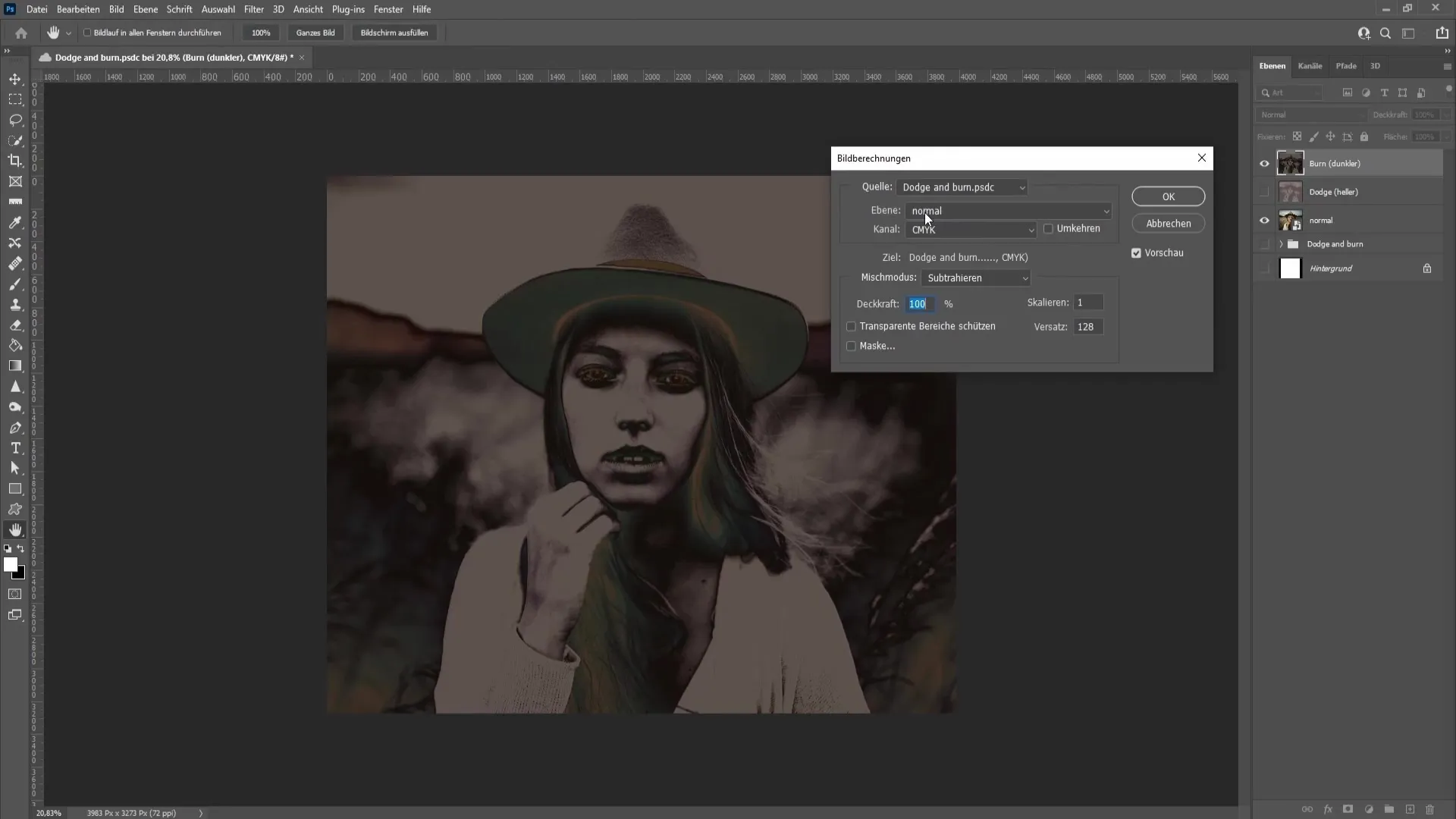Open the search magnifier icon top right
The image size is (1456, 819).
(1385, 33)
